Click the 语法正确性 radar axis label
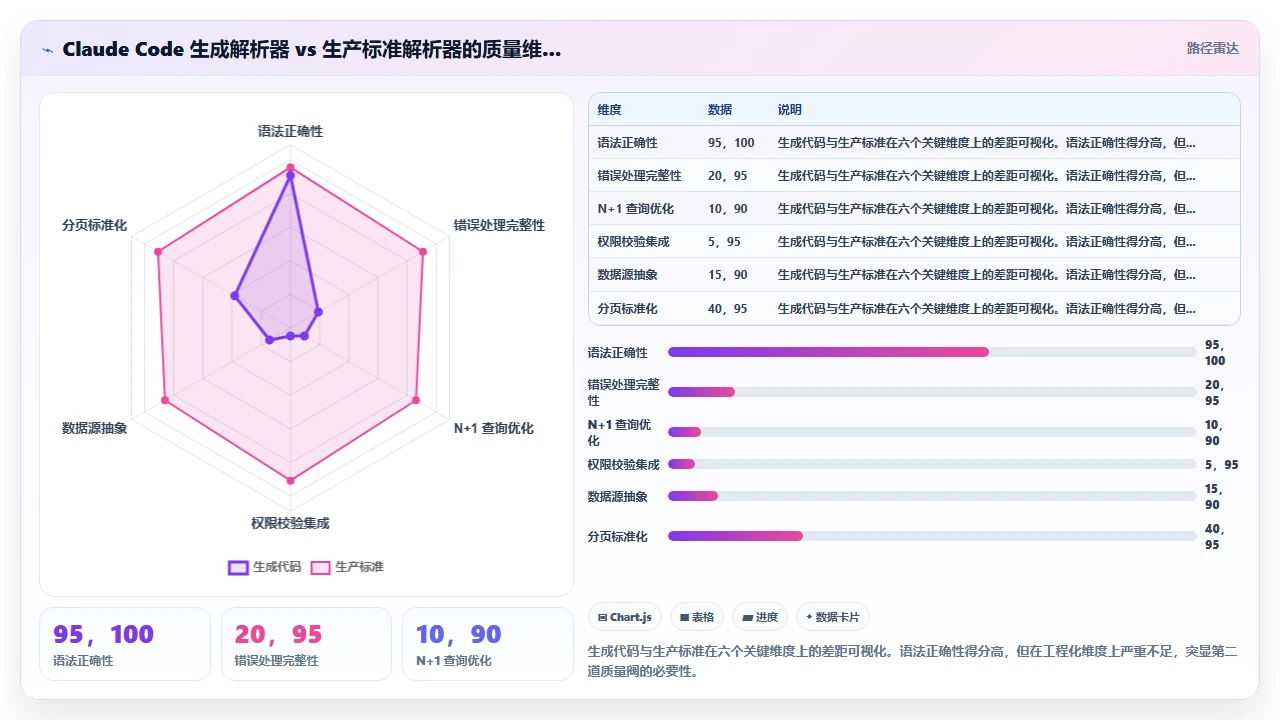The height and width of the screenshot is (720, 1280). (x=290, y=131)
